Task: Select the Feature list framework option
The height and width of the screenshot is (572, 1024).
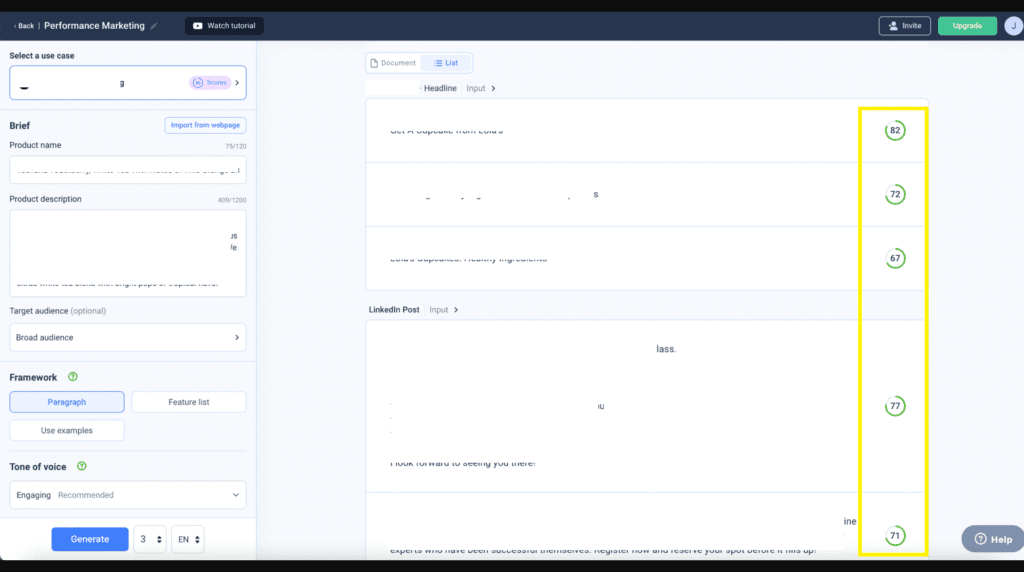Action: (189, 402)
